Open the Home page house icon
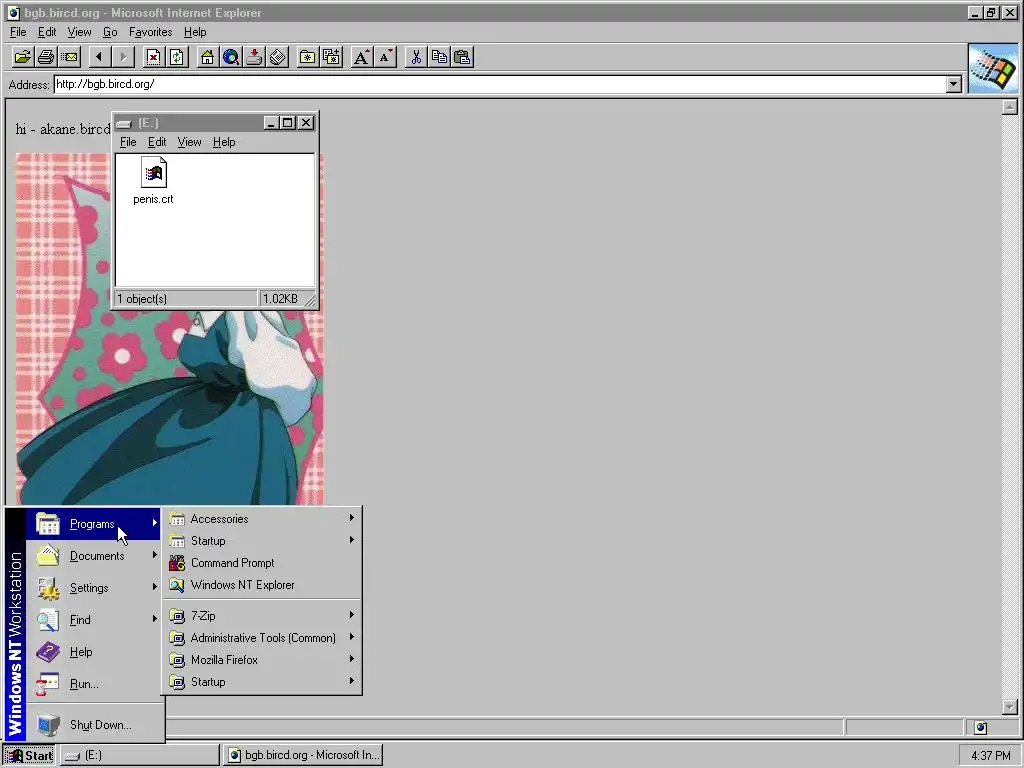Viewport: 1024px width, 768px height. click(x=207, y=57)
